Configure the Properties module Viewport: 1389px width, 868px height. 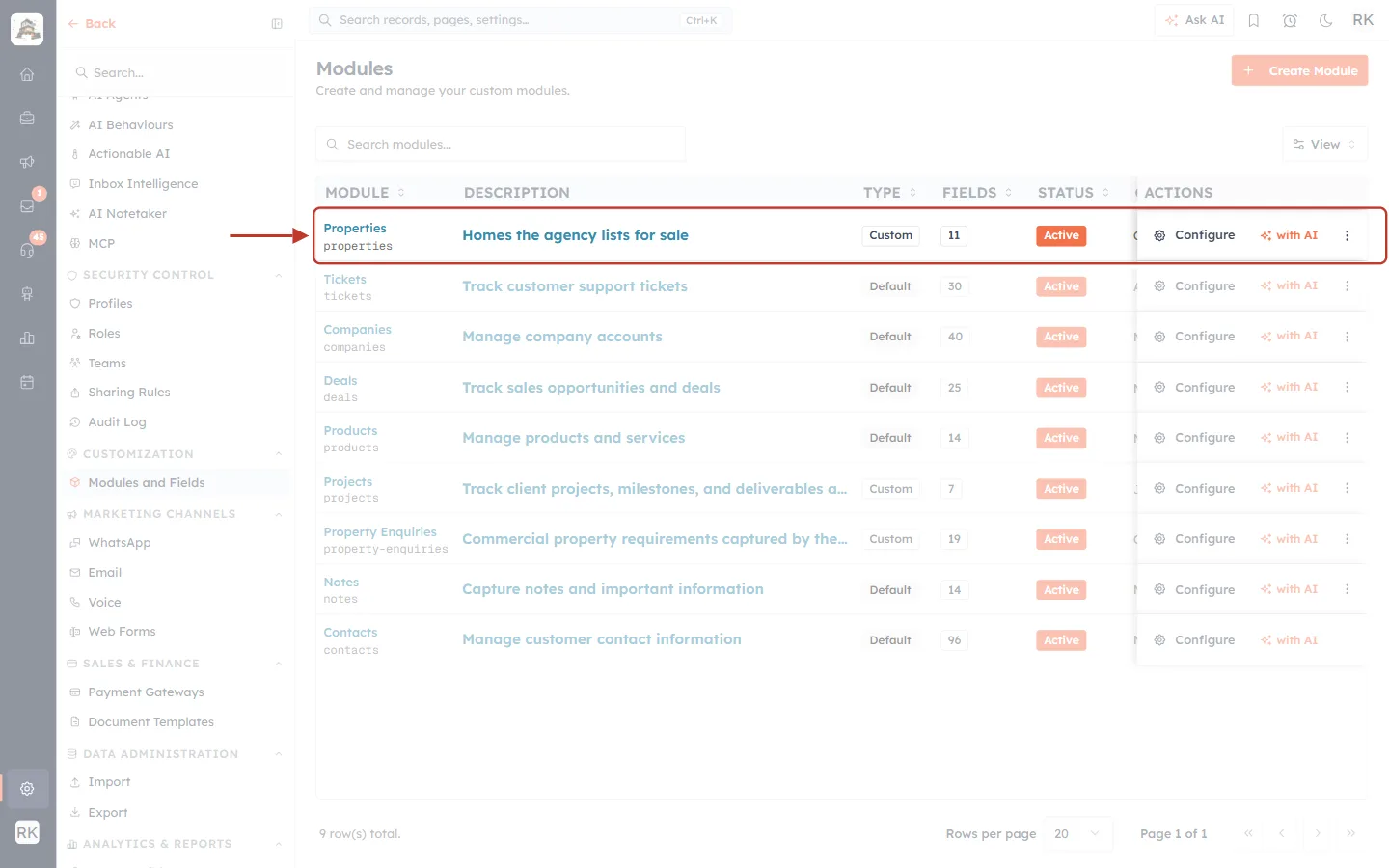click(1195, 235)
